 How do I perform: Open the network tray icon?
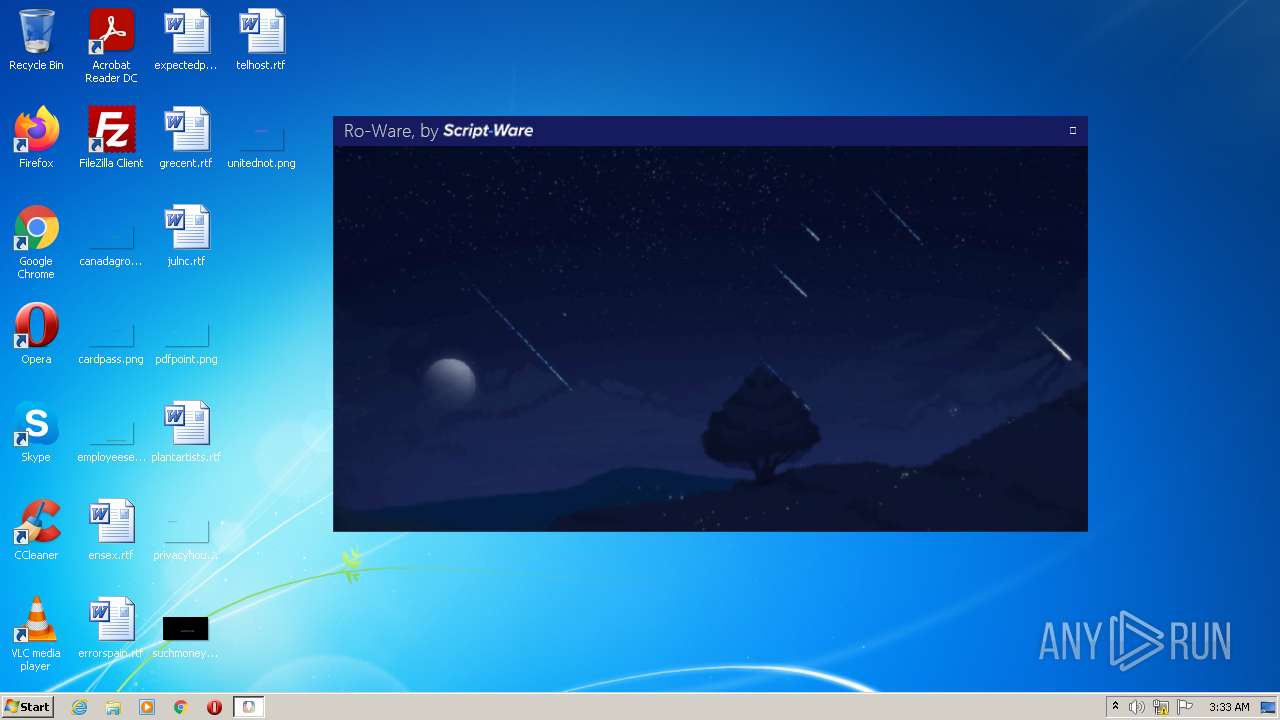click(1161, 707)
